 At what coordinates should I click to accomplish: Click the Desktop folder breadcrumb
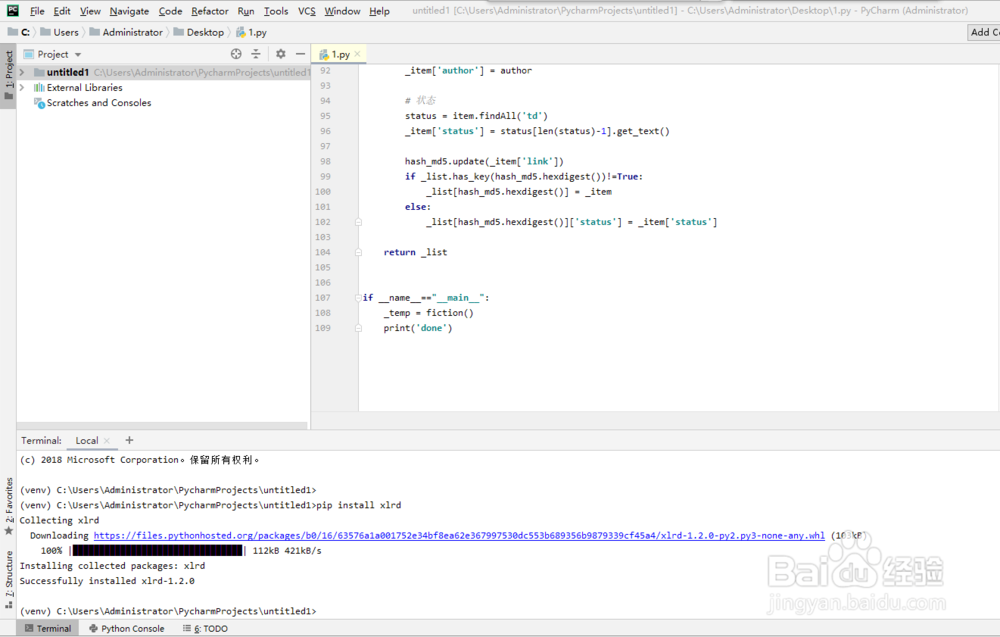198,32
